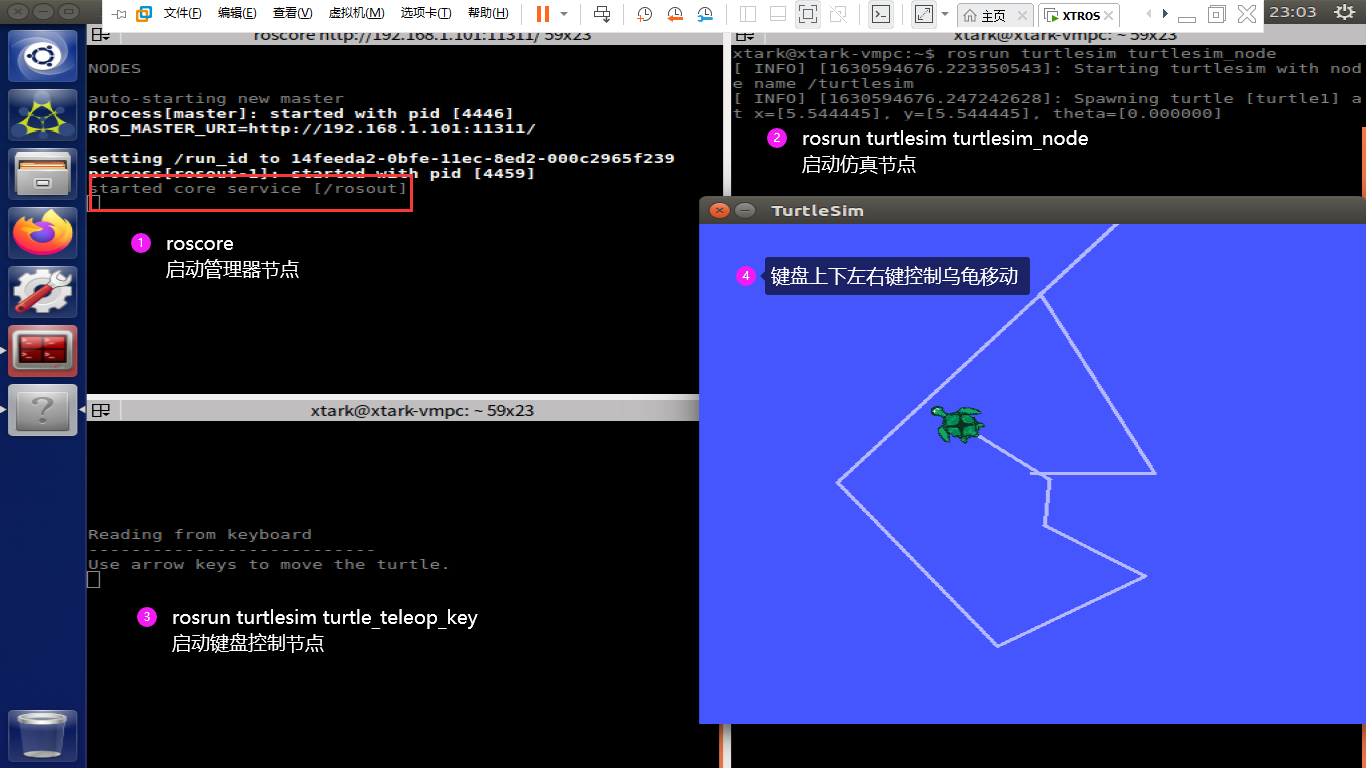The height and width of the screenshot is (768, 1366).
Task: Open the 帮助(H) menu
Action: point(488,14)
